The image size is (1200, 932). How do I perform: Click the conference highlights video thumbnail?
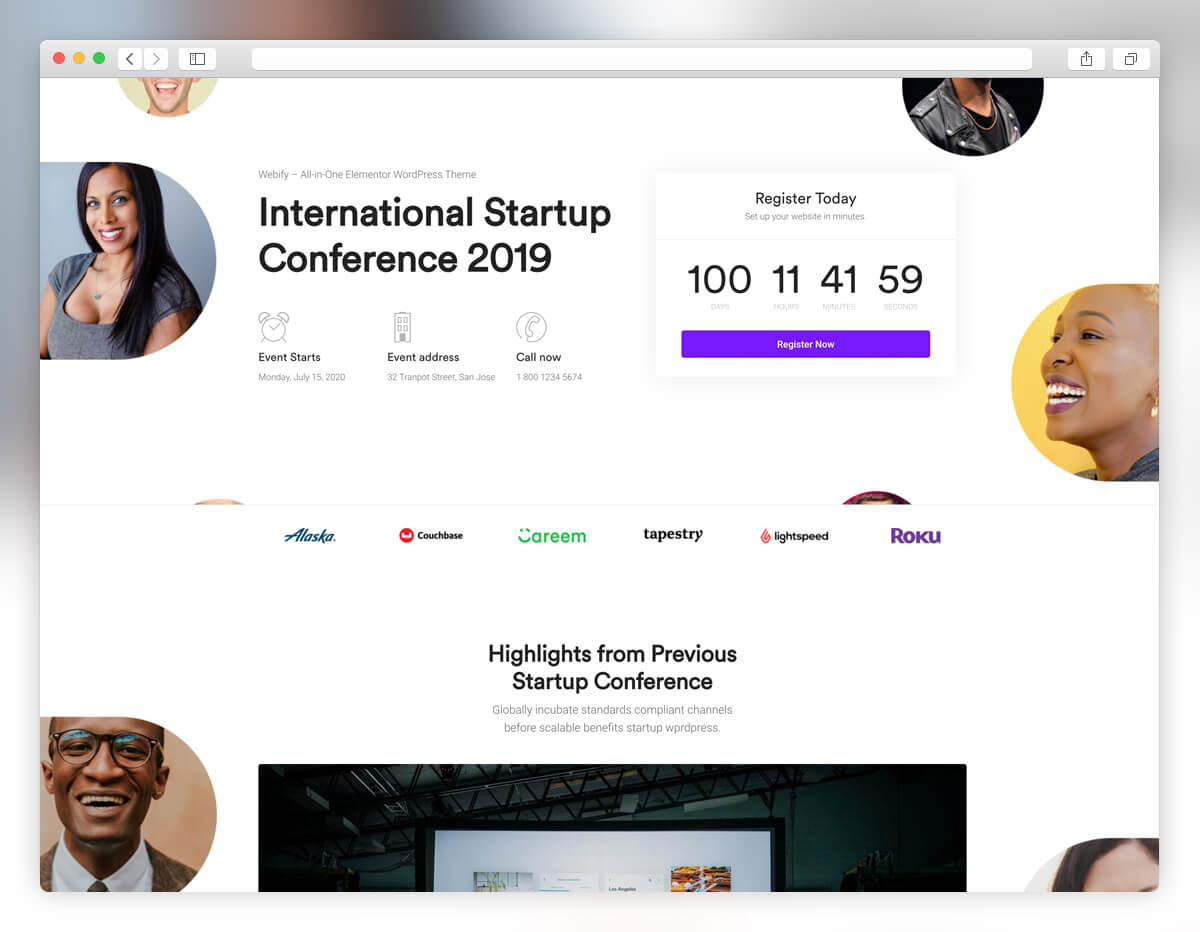coord(612,828)
